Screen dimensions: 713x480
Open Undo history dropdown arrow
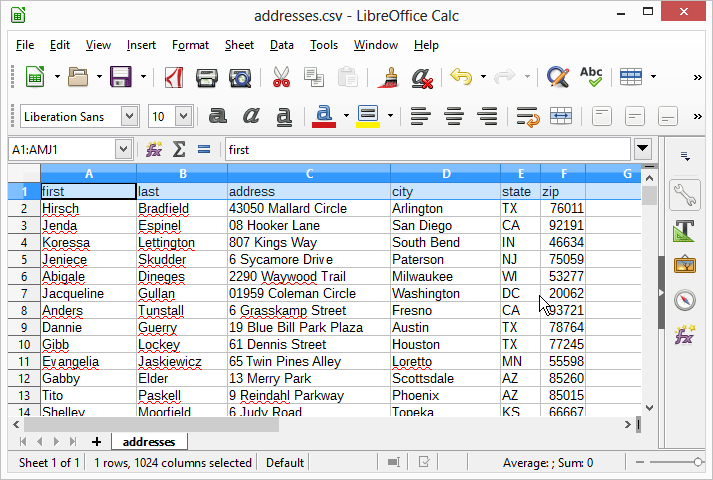pos(483,77)
